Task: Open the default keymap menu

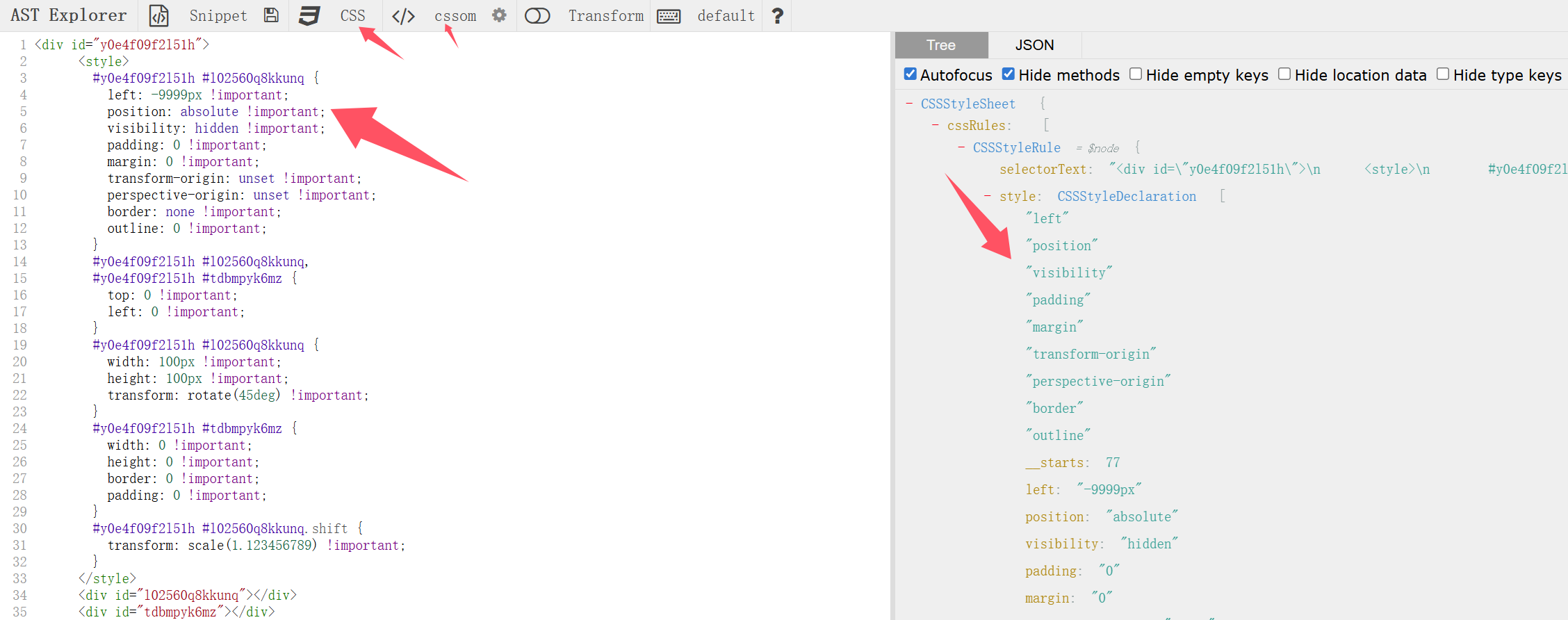Action: point(726,15)
